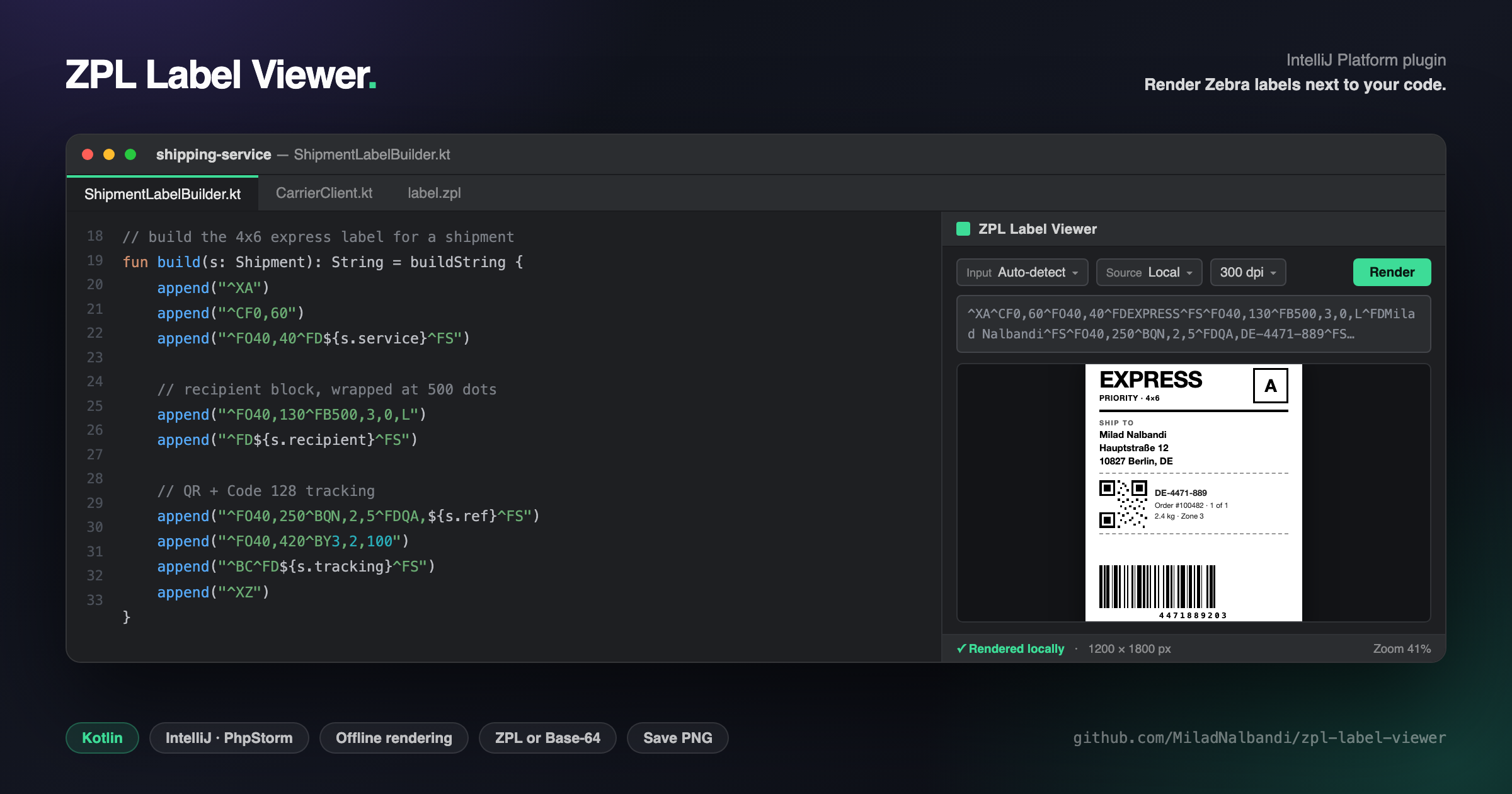
Task: Click the green ZPL Label Viewer panel icon
Action: coord(963,229)
